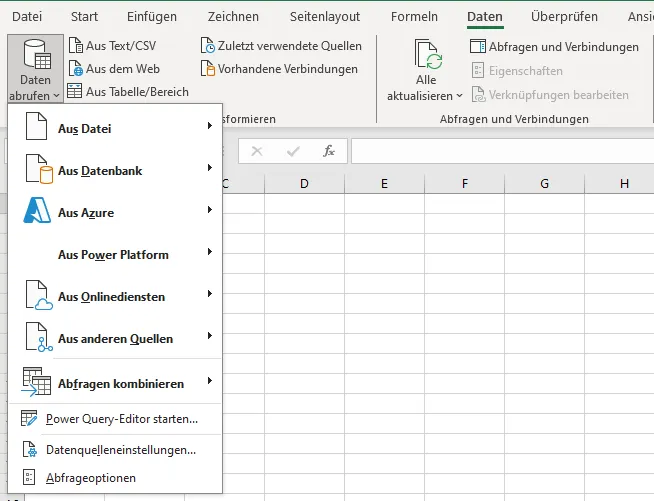Viewport: 654px width, 501px height.
Task: Click the Datenquelleneinstellungen gear icon
Action: (x=29, y=449)
